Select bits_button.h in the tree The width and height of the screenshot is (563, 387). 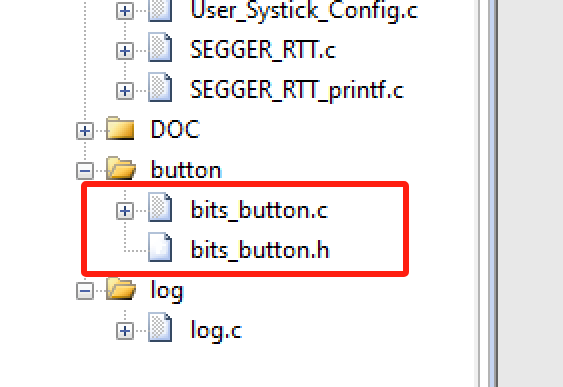click(x=260, y=250)
